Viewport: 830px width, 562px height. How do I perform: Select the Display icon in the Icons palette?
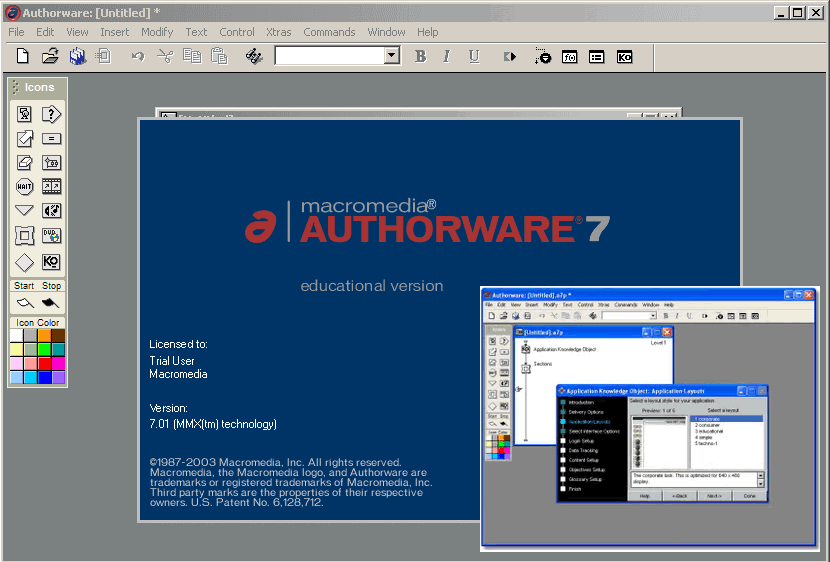click(x=25, y=114)
